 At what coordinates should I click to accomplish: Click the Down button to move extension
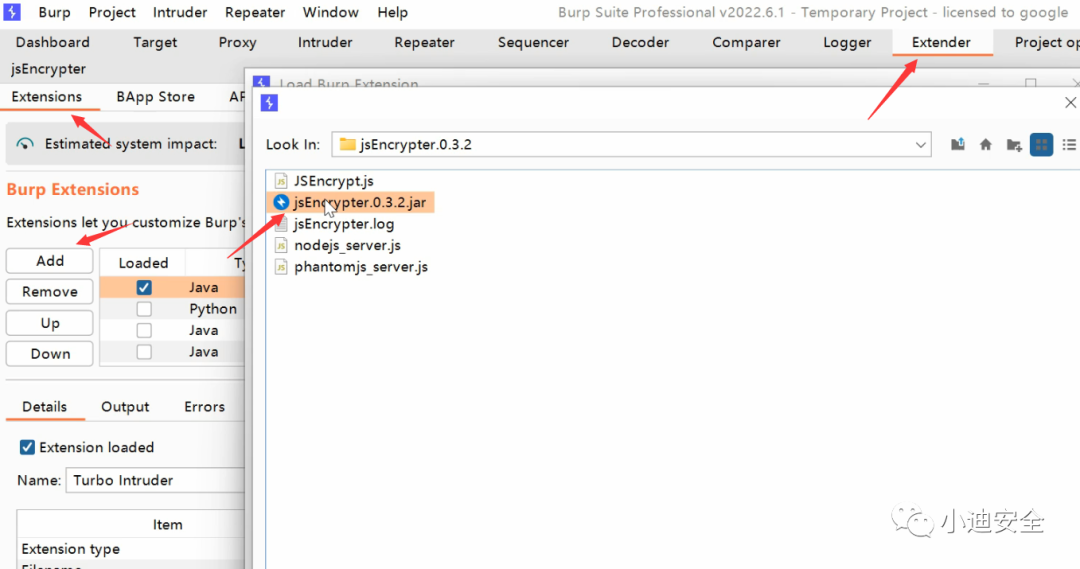pyautogui.click(x=50, y=353)
